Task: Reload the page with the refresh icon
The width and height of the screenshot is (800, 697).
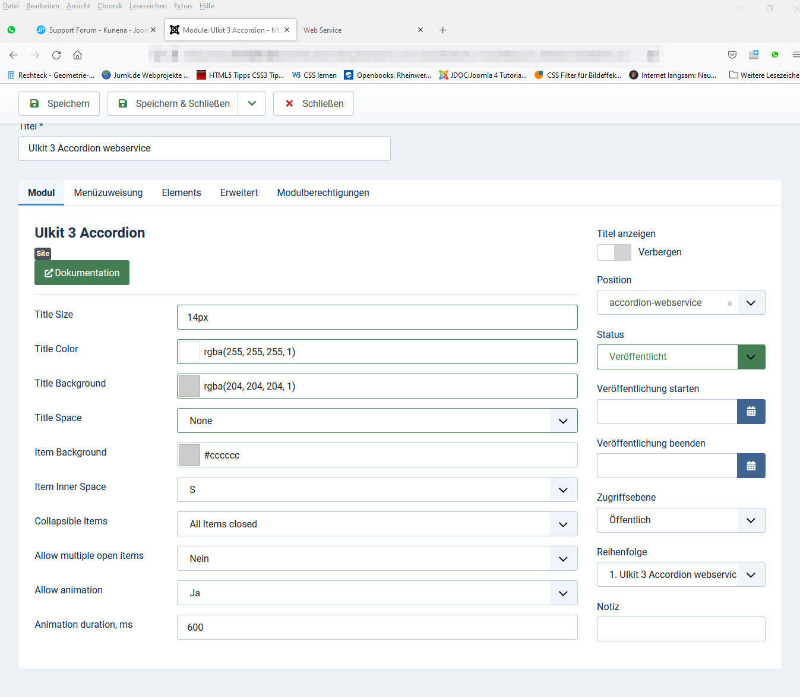Action: [56, 55]
